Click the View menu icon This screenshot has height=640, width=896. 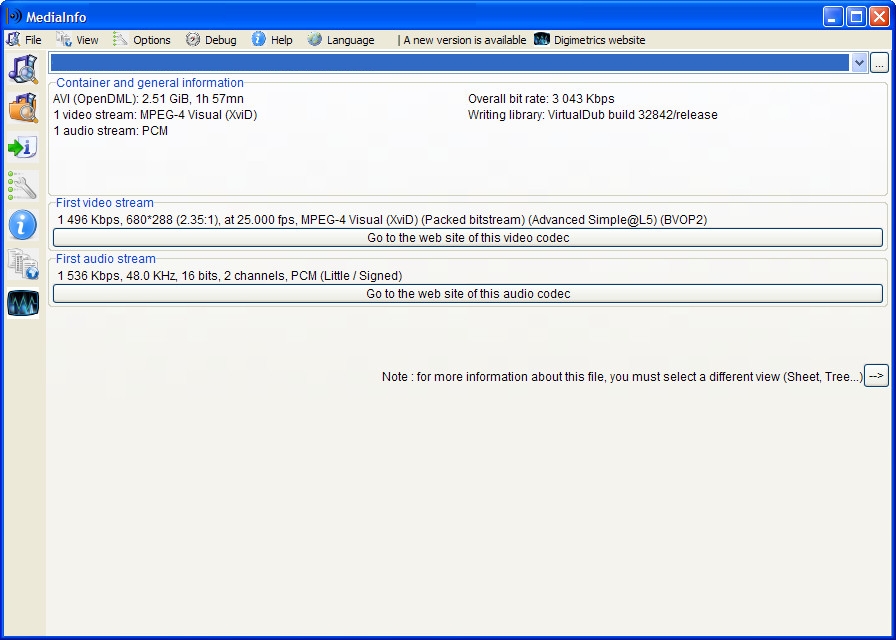tap(64, 39)
